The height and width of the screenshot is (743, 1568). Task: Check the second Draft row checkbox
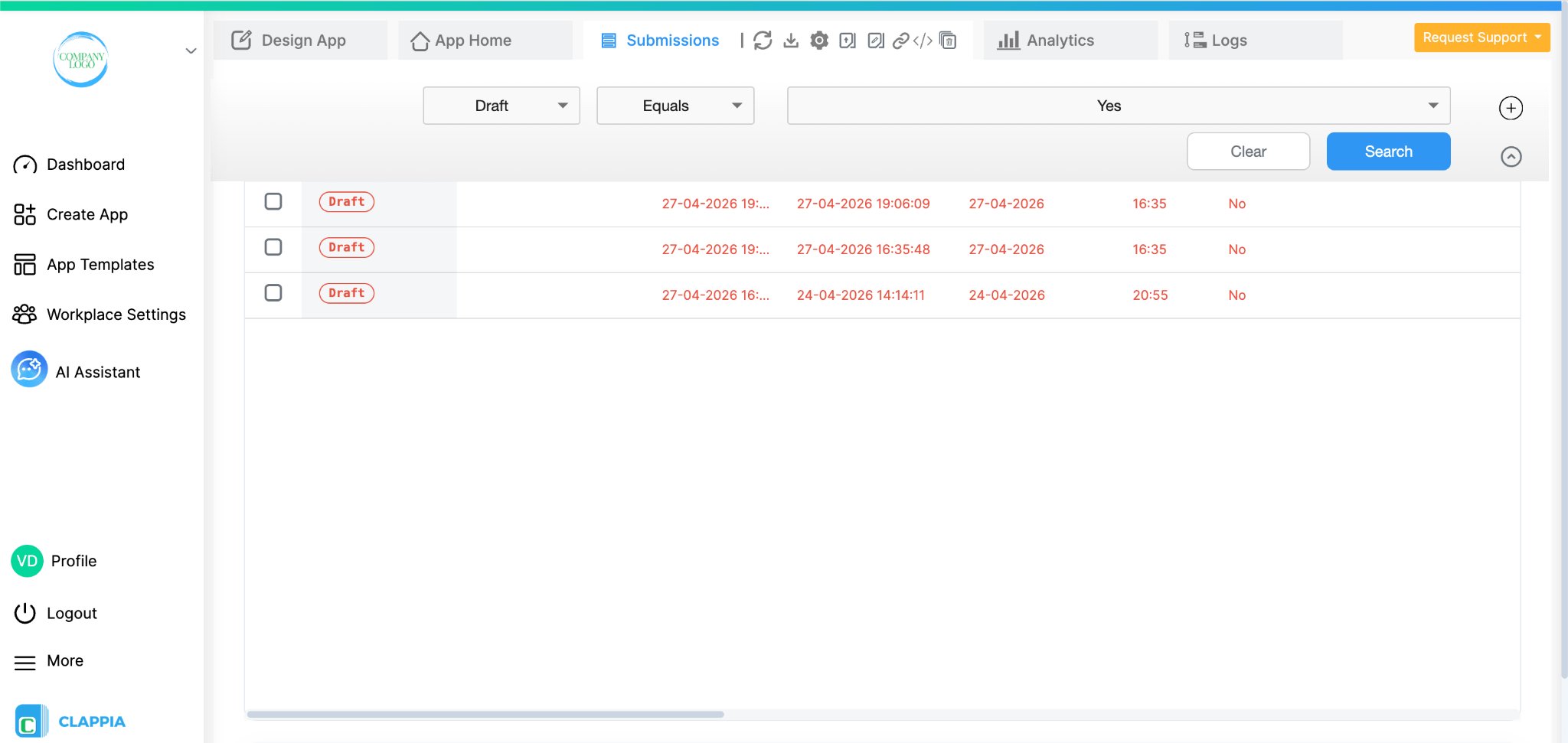click(273, 247)
